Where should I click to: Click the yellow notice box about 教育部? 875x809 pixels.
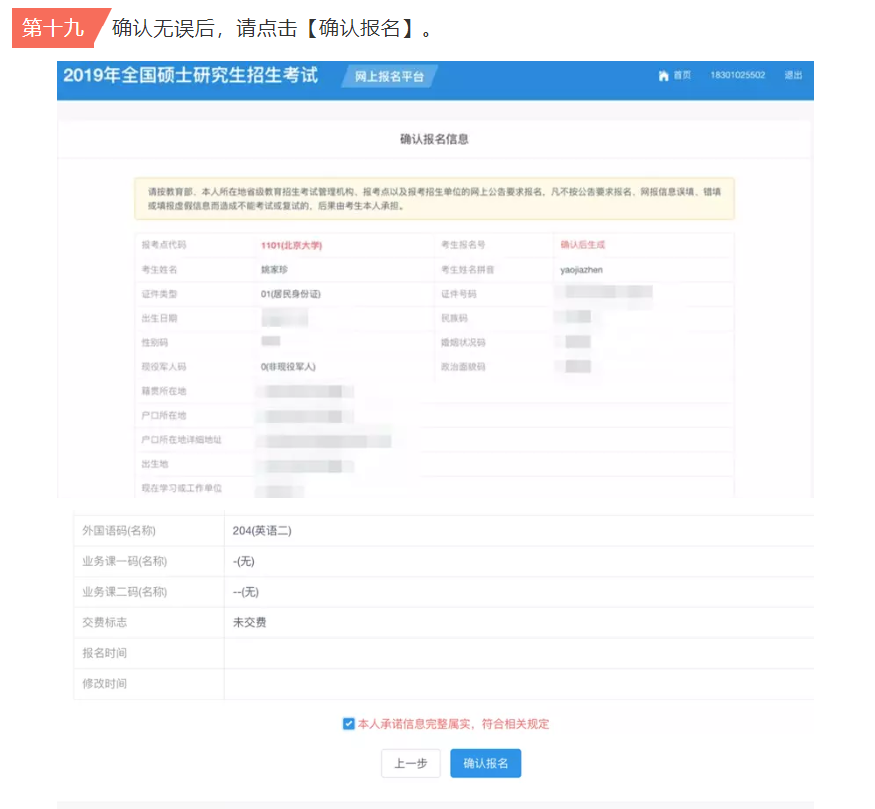pos(434,198)
